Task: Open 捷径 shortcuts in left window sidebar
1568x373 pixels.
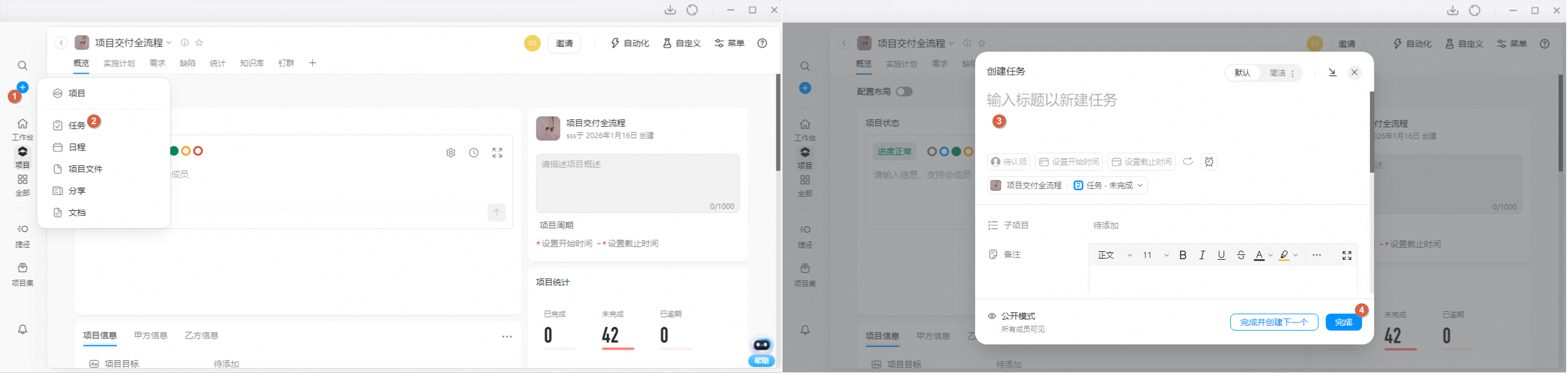Action: [x=22, y=236]
